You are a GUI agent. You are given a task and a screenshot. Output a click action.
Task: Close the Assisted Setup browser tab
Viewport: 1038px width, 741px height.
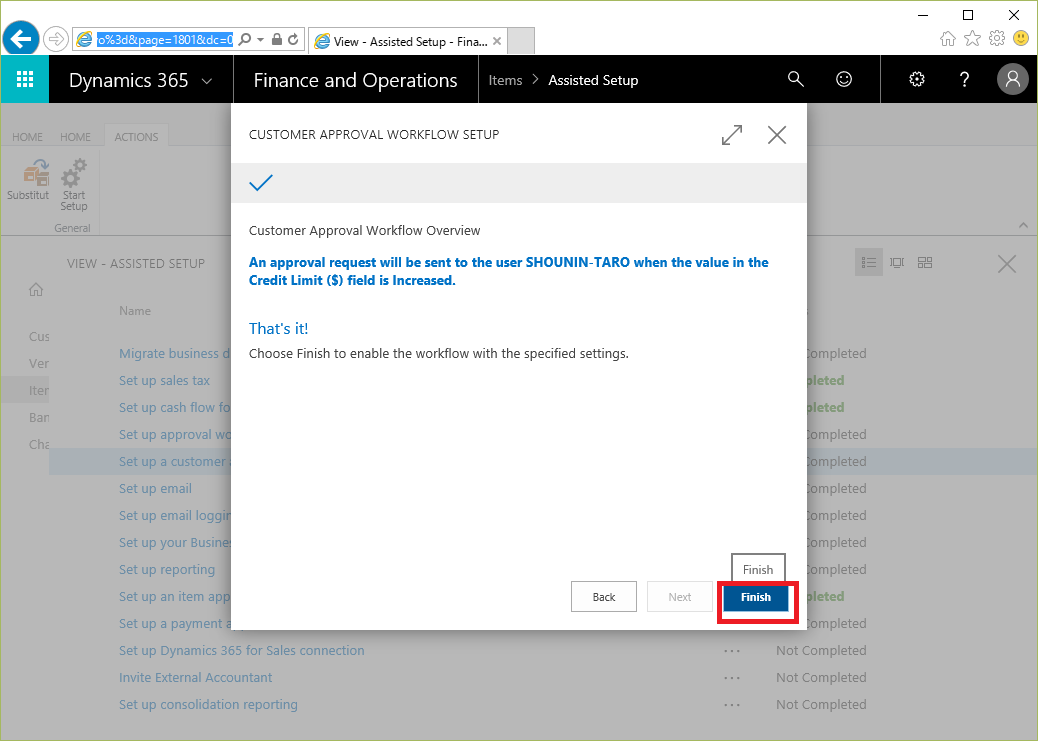[496, 42]
